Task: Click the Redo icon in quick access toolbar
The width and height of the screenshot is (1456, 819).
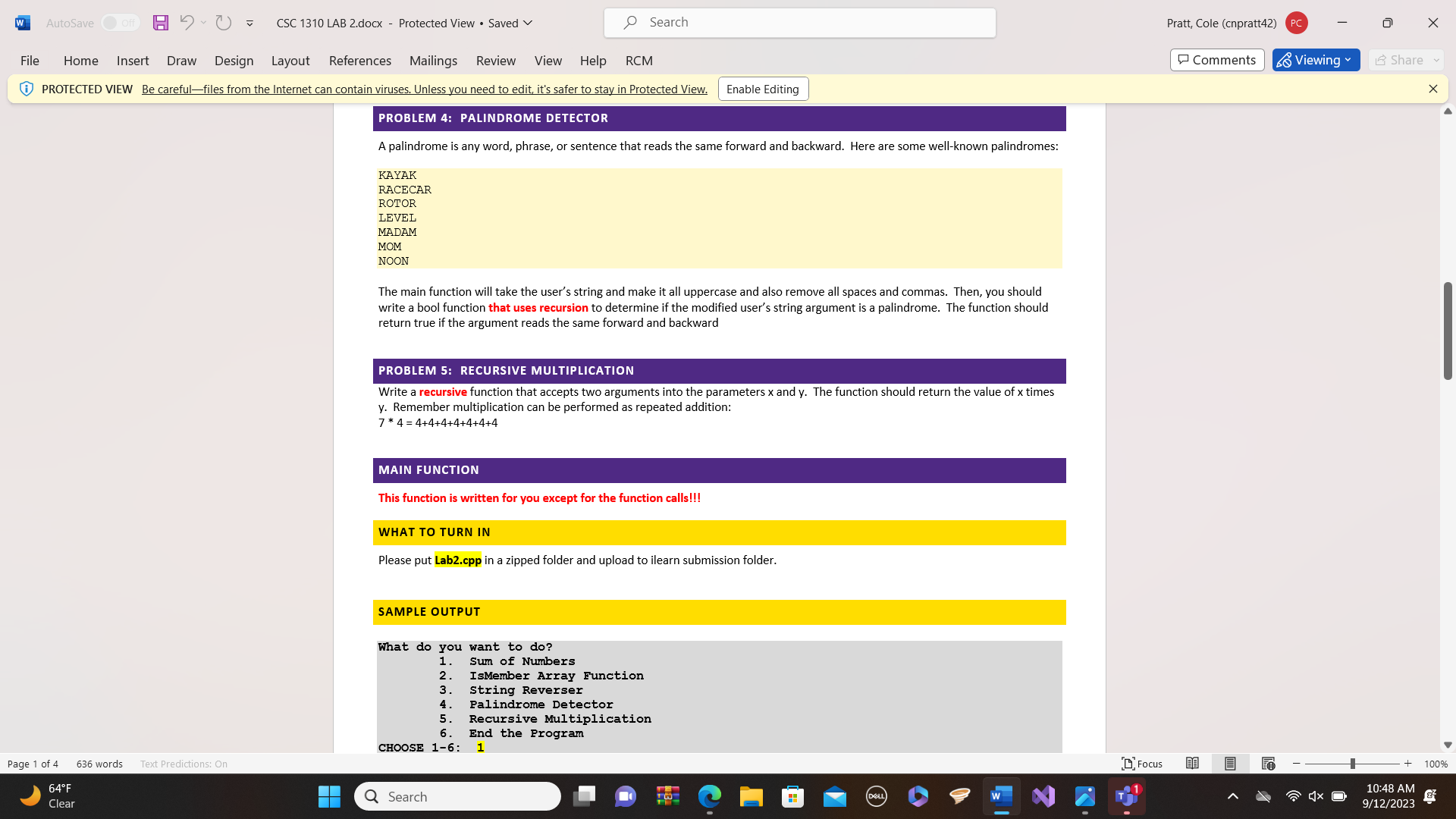Action: click(223, 23)
